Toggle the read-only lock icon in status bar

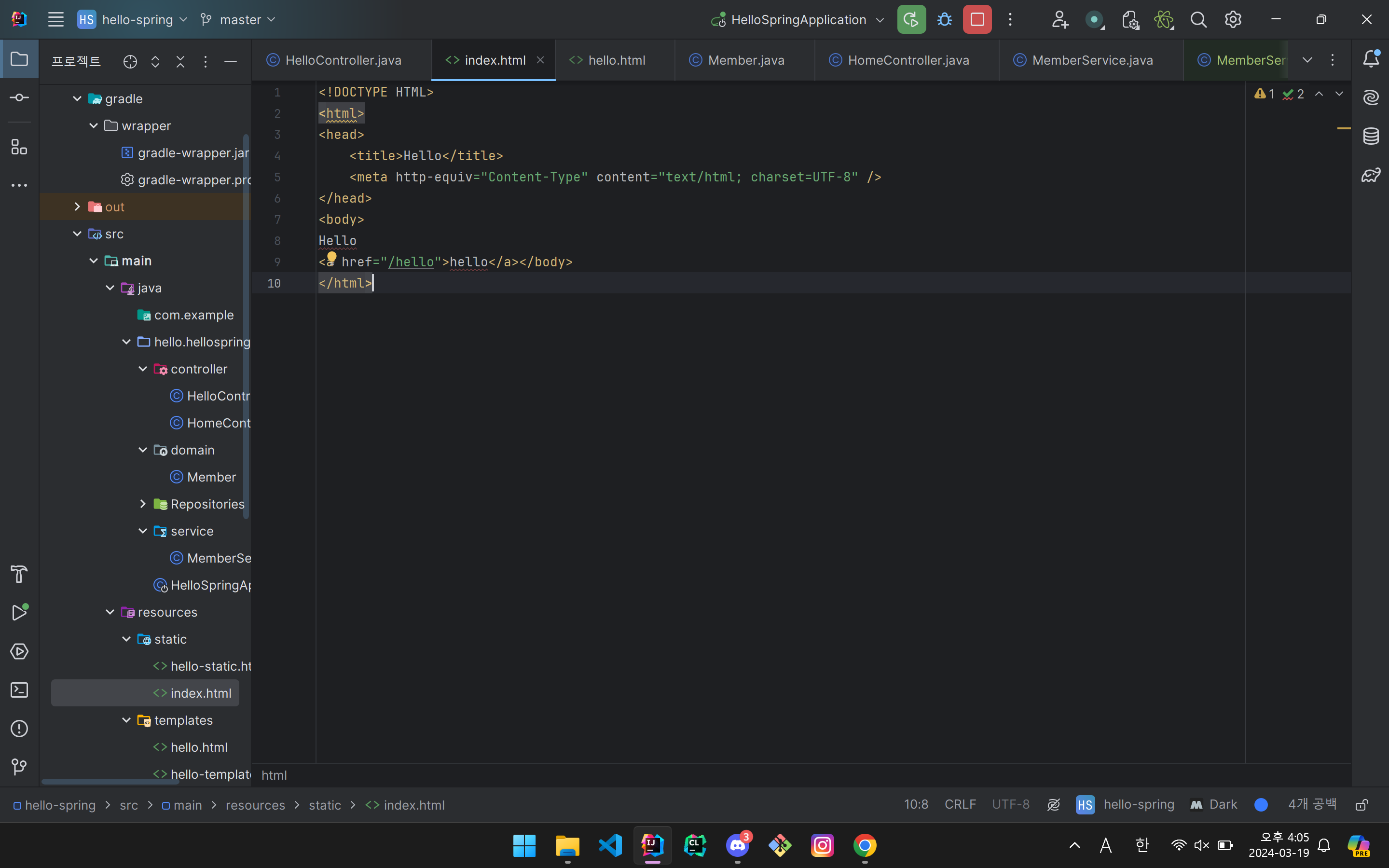point(1362,804)
